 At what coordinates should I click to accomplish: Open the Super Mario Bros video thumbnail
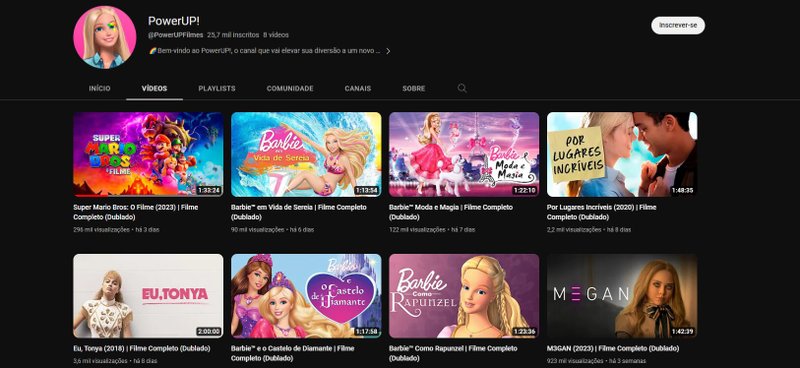point(148,154)
